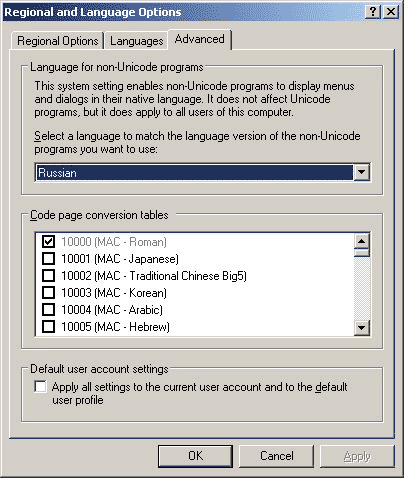Viewport: 404px width, 478px height.
Task: Enable the 10005 (MAC - Hebrew) code page
Action: (x=48, y=326)
